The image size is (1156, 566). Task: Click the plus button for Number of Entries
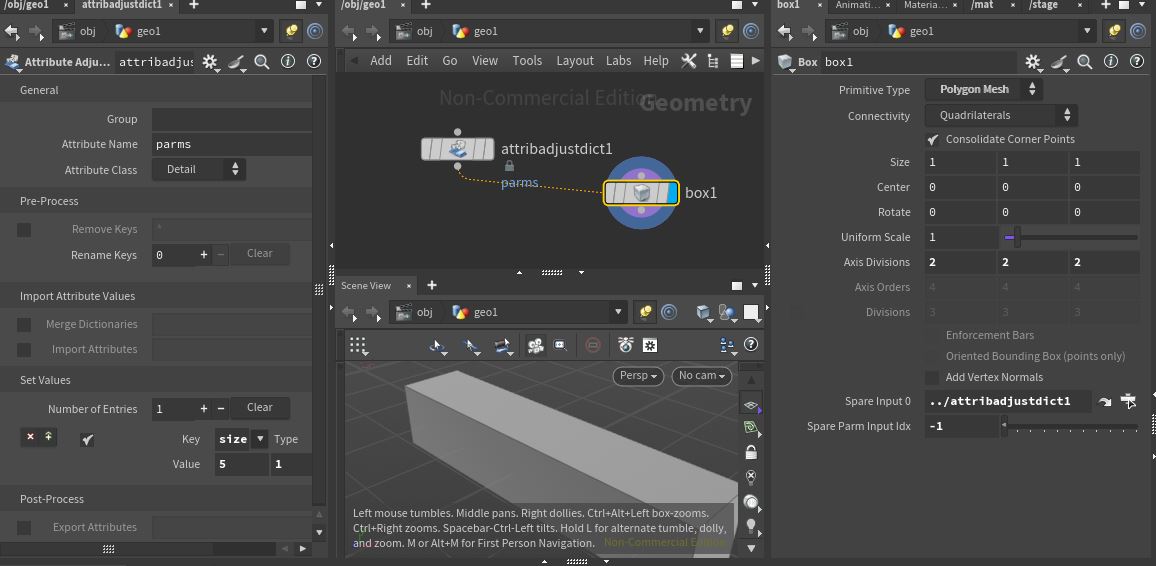click(x=204, y=408)
